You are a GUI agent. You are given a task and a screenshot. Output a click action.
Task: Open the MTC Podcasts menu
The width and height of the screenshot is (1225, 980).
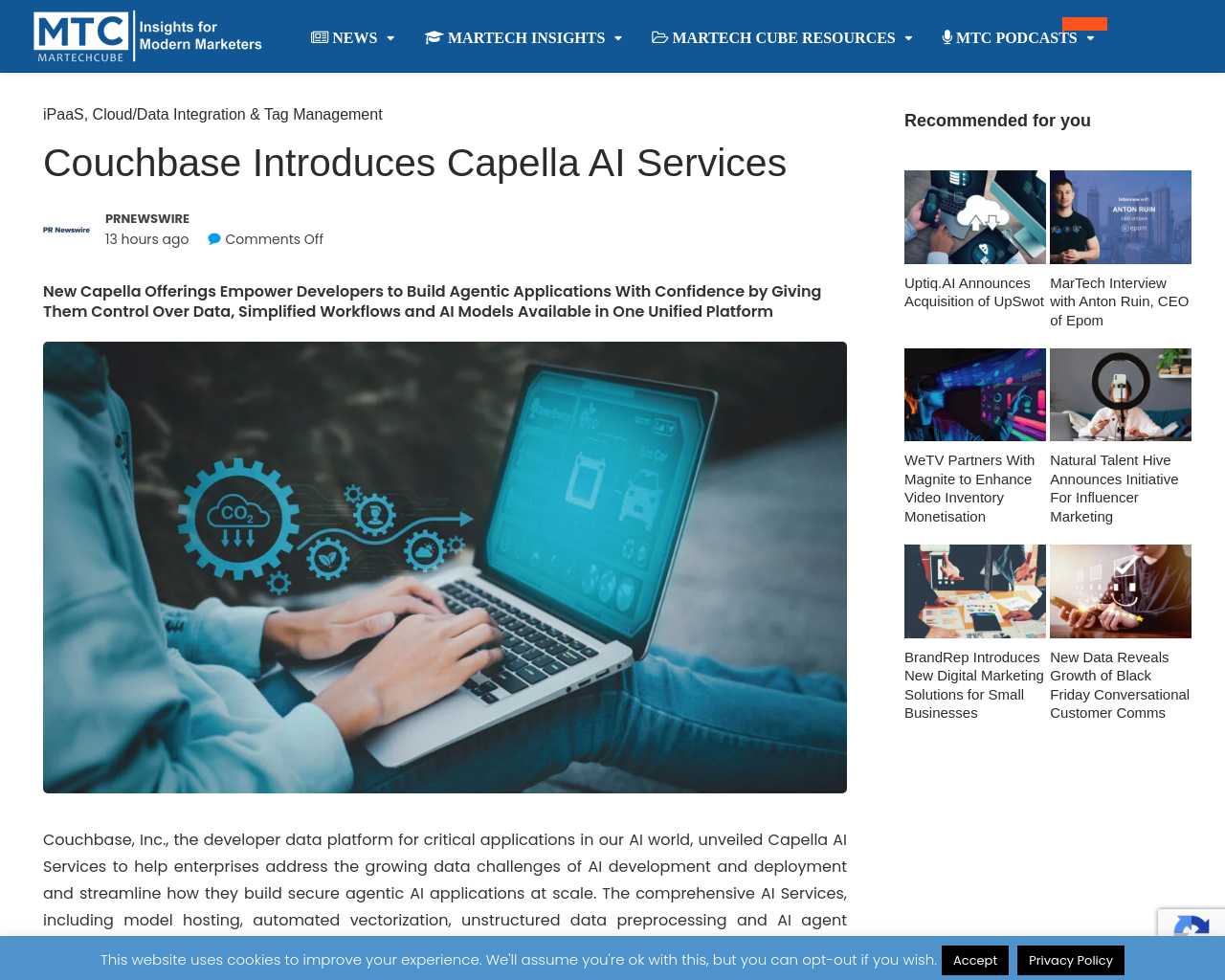[x=1018, y=37]
